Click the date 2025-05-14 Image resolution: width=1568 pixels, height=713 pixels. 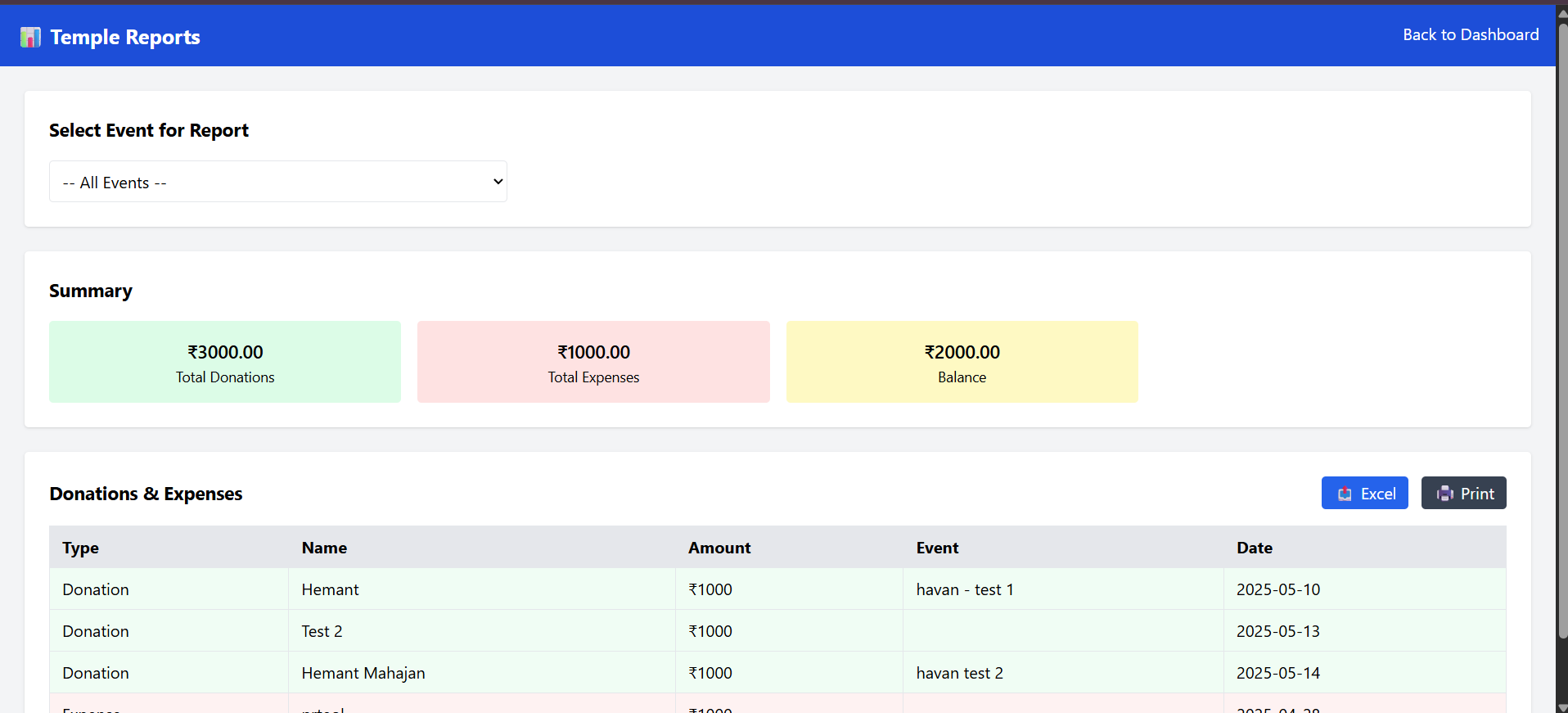(x=1278, y=673)
